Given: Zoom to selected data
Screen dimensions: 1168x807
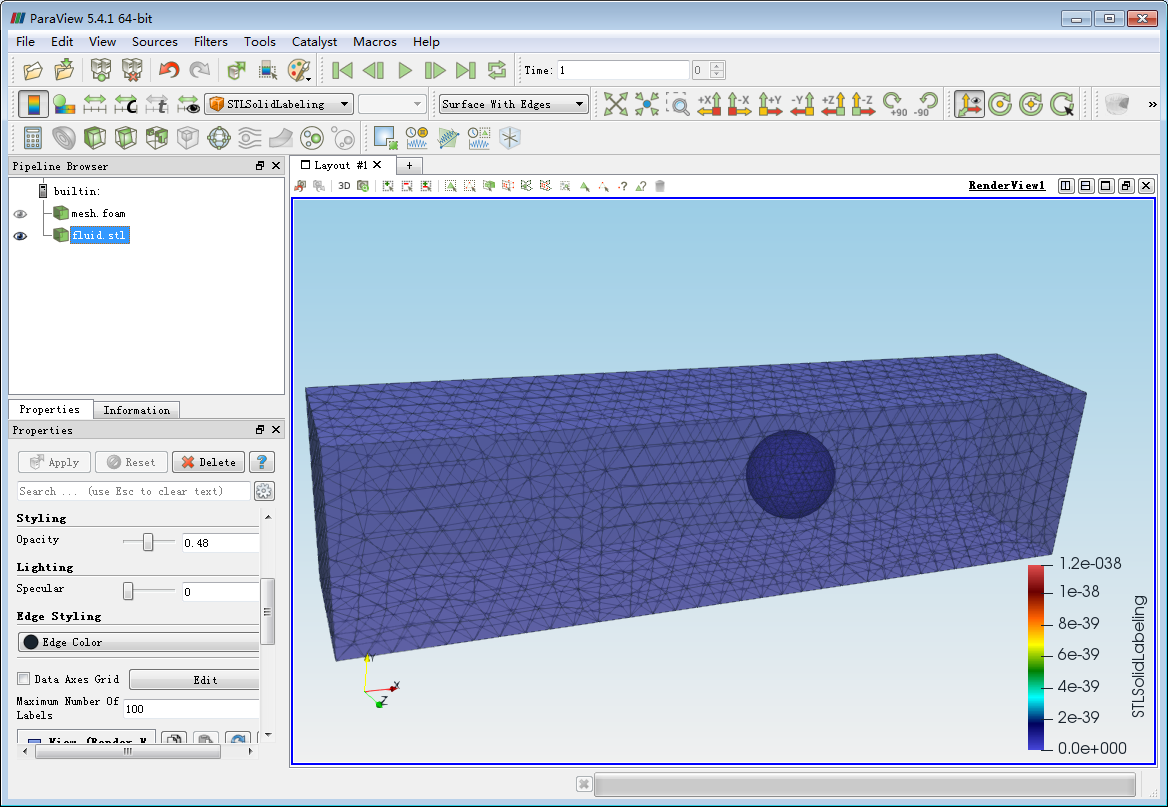Looking at the screenshot, I should click(x=647, y=104).
